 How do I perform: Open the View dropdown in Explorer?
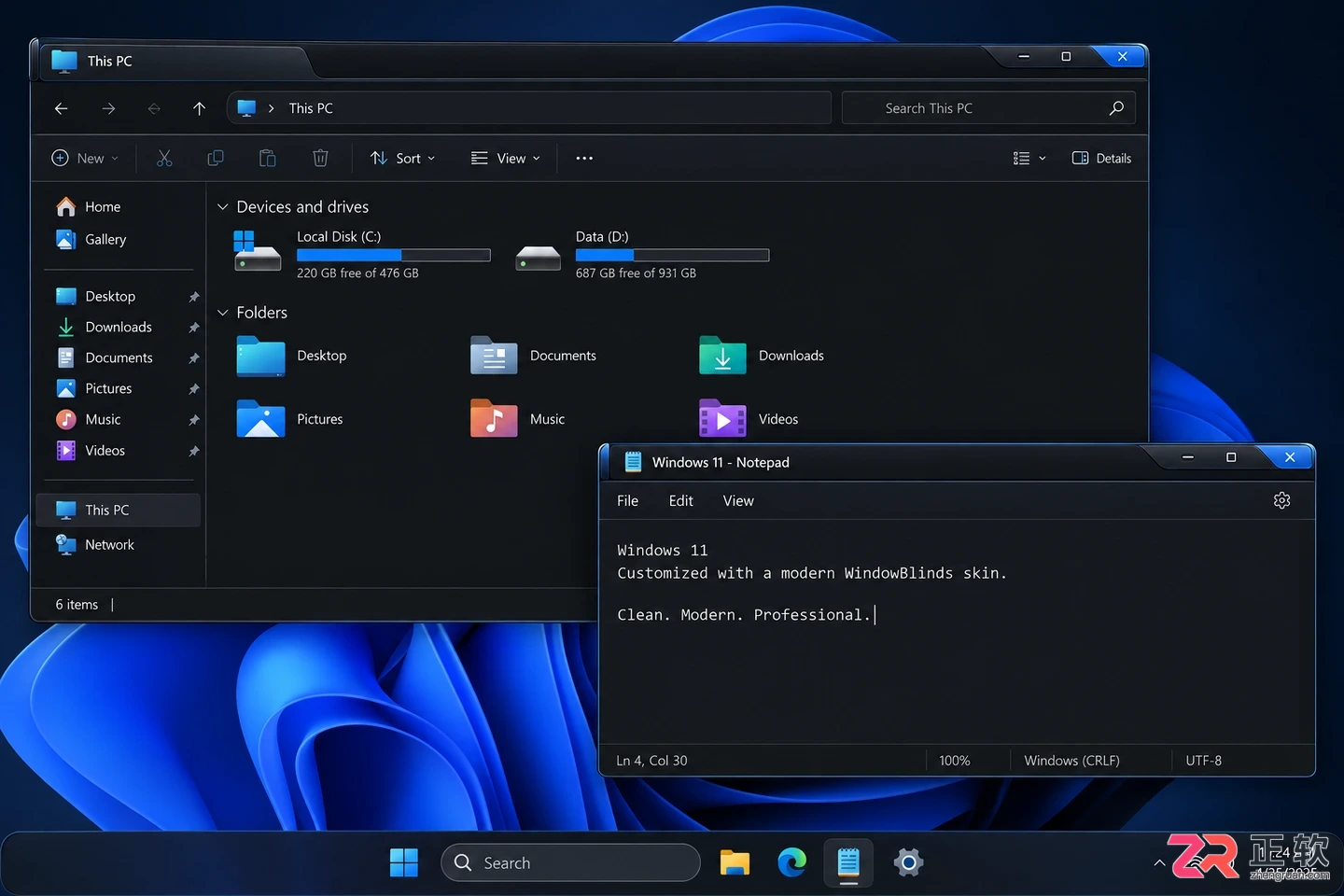[506, 159]
